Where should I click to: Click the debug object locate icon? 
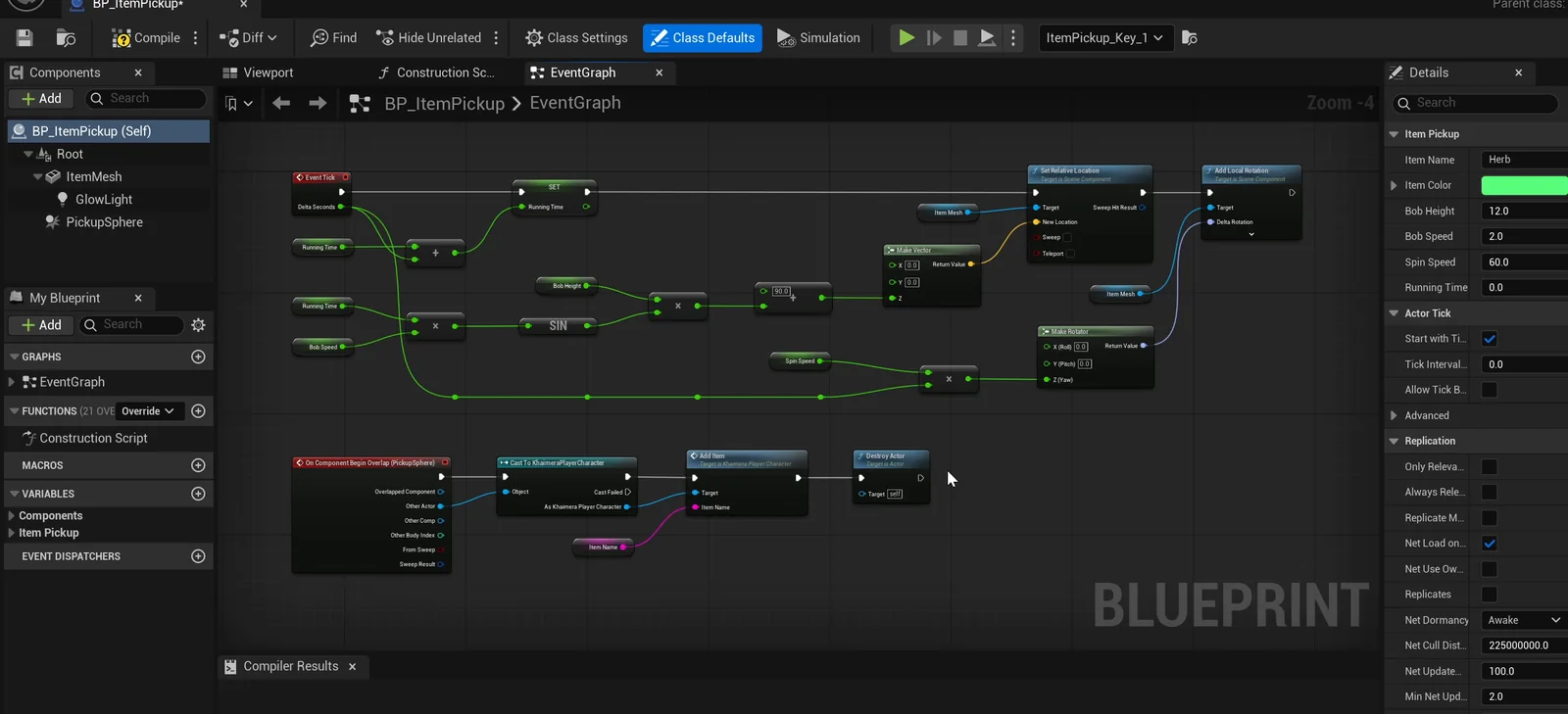coord(1190,38)
